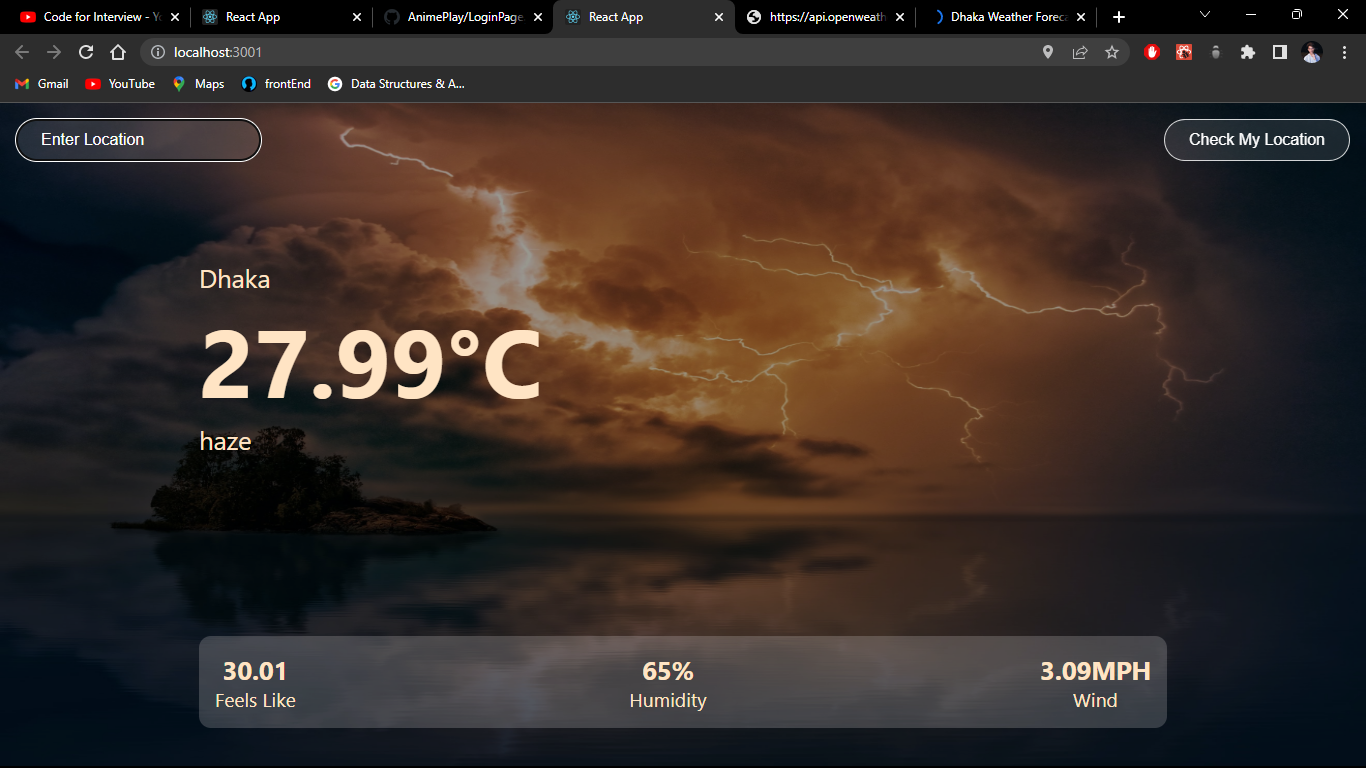
Task: Reload the localhost:3001 page
Action: 85,51
